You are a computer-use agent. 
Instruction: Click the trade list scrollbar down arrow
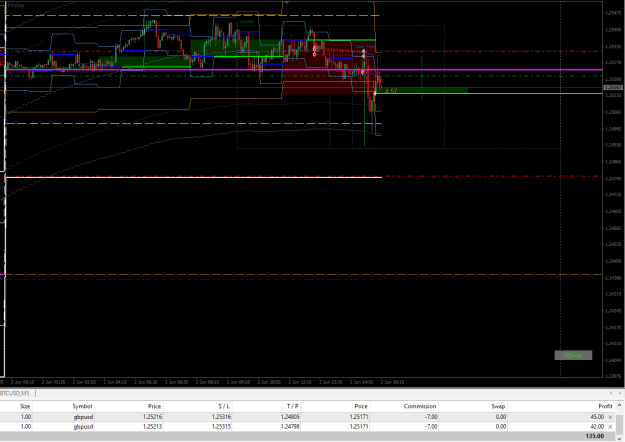click(619, 438)
